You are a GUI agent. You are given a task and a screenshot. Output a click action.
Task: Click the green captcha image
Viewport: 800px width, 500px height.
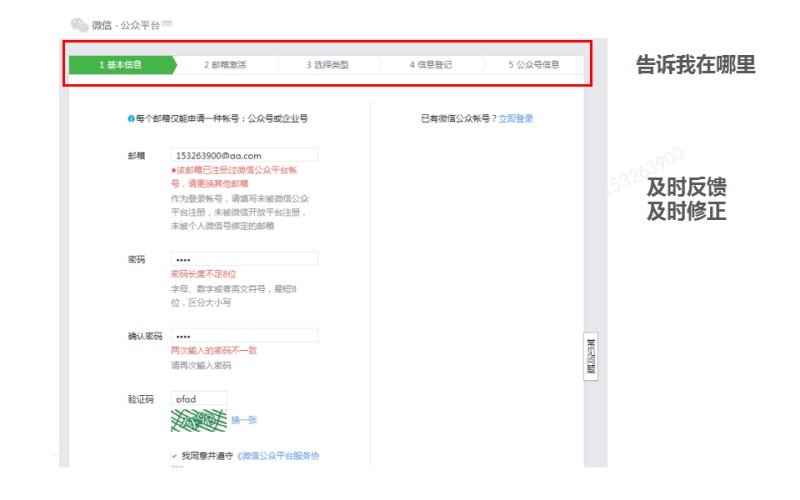click(198, 420)
